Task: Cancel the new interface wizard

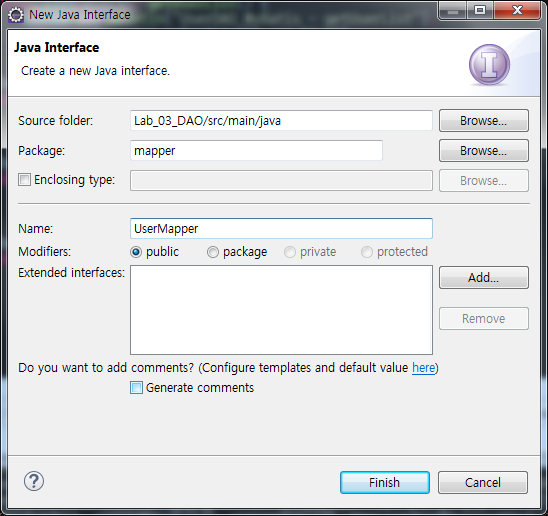Action: pyautogui.click(x=483, y=482)
